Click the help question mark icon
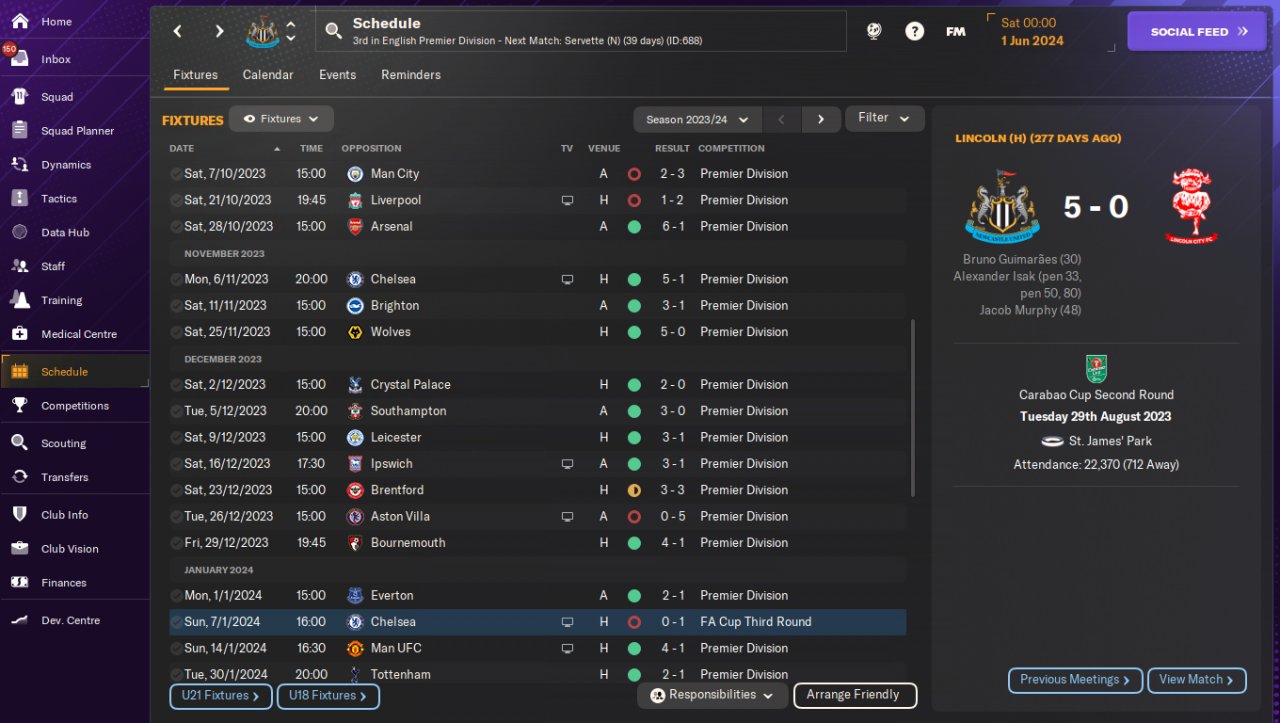 point(914,31)
